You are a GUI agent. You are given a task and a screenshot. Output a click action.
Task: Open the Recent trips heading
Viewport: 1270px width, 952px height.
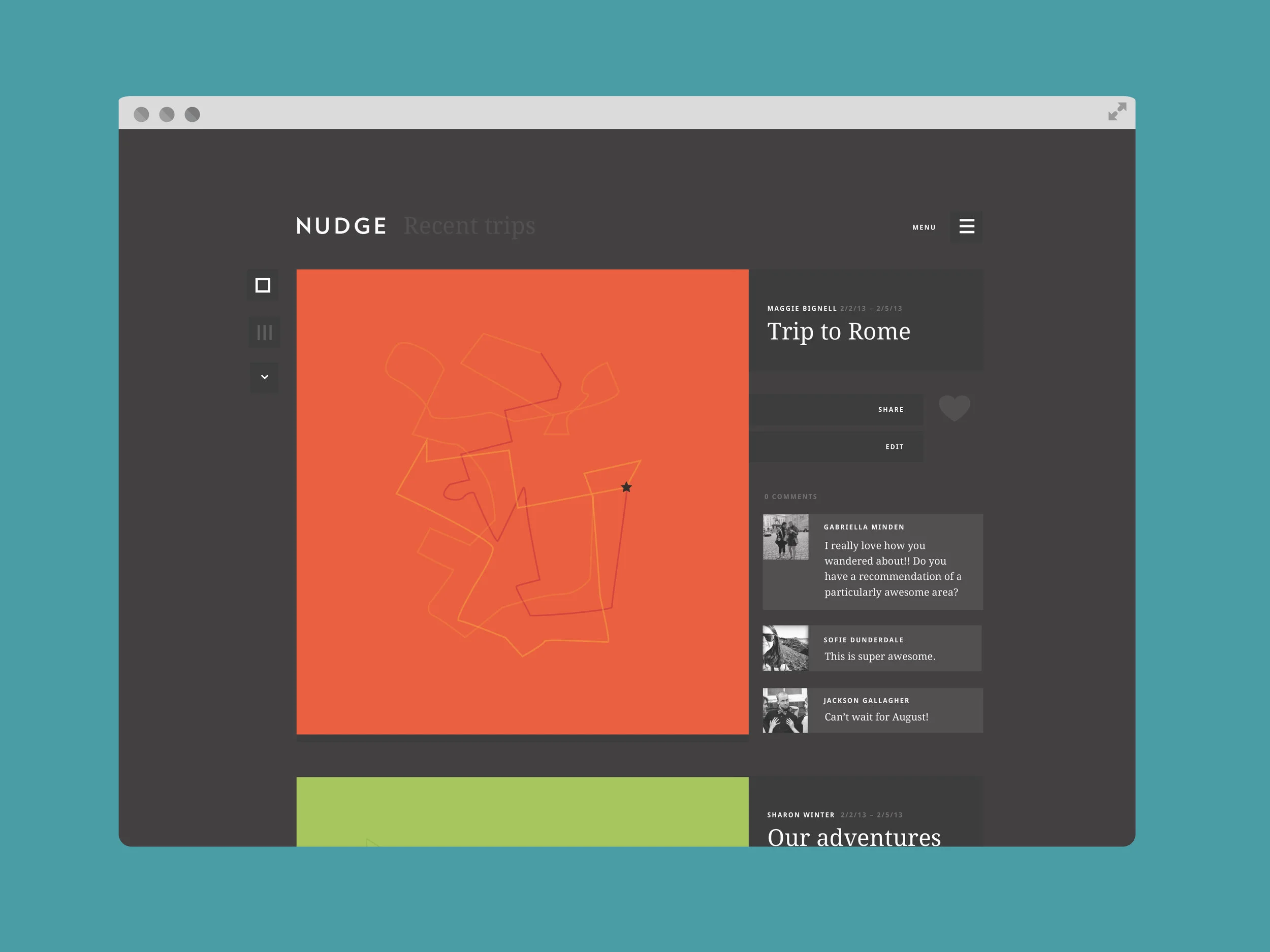[x=469, y=225]
